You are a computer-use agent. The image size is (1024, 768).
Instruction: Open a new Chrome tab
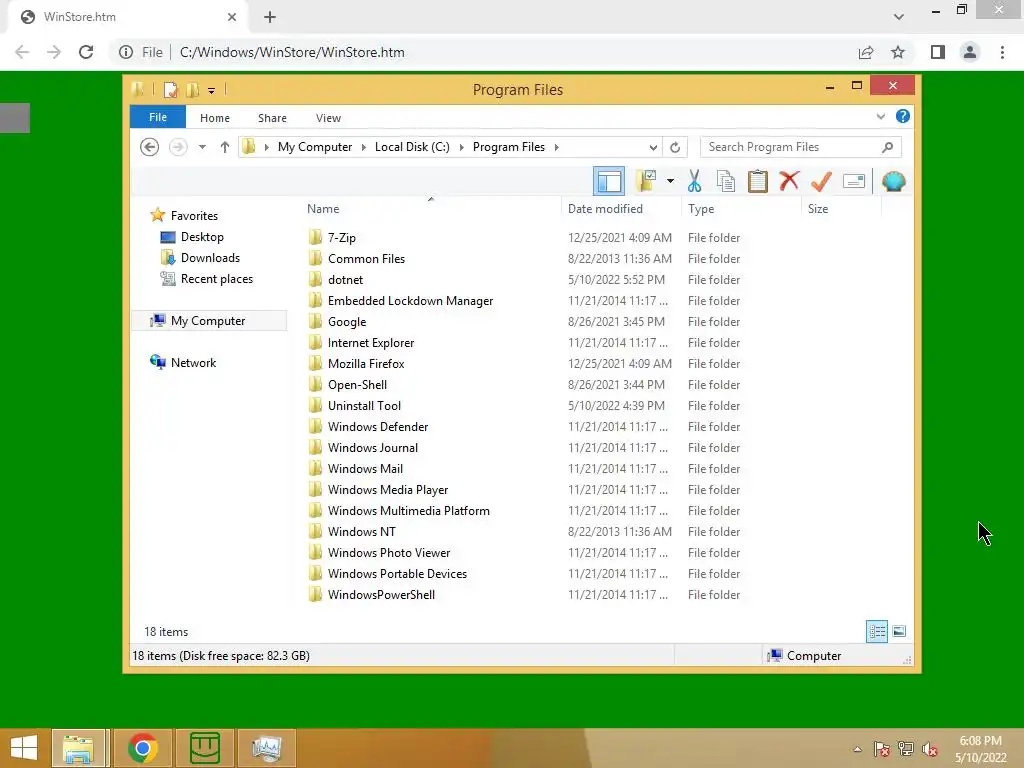click(270, 17)
